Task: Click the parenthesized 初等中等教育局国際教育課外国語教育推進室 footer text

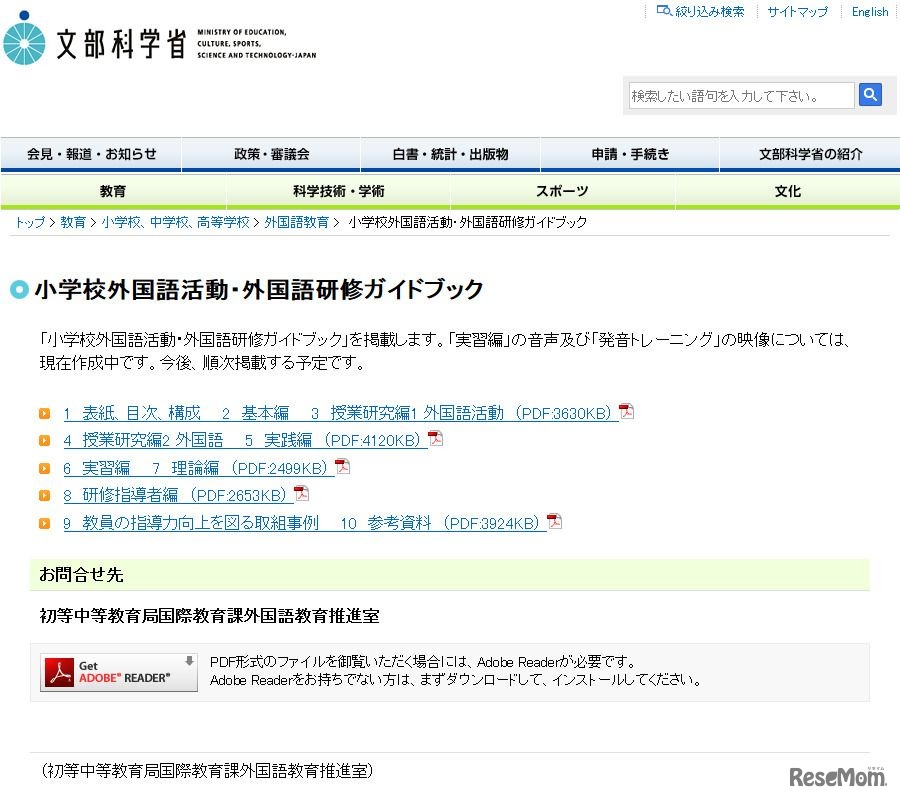Action: tap(207, 770)
